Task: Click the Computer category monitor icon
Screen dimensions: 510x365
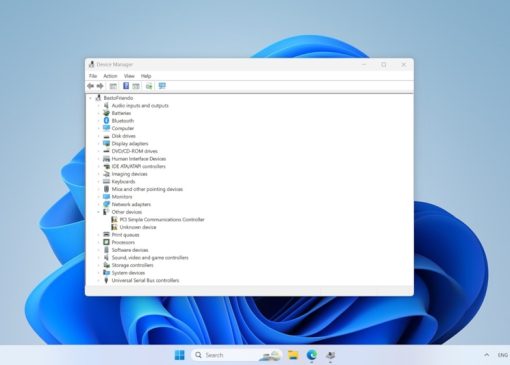Action: coord(106,128)
